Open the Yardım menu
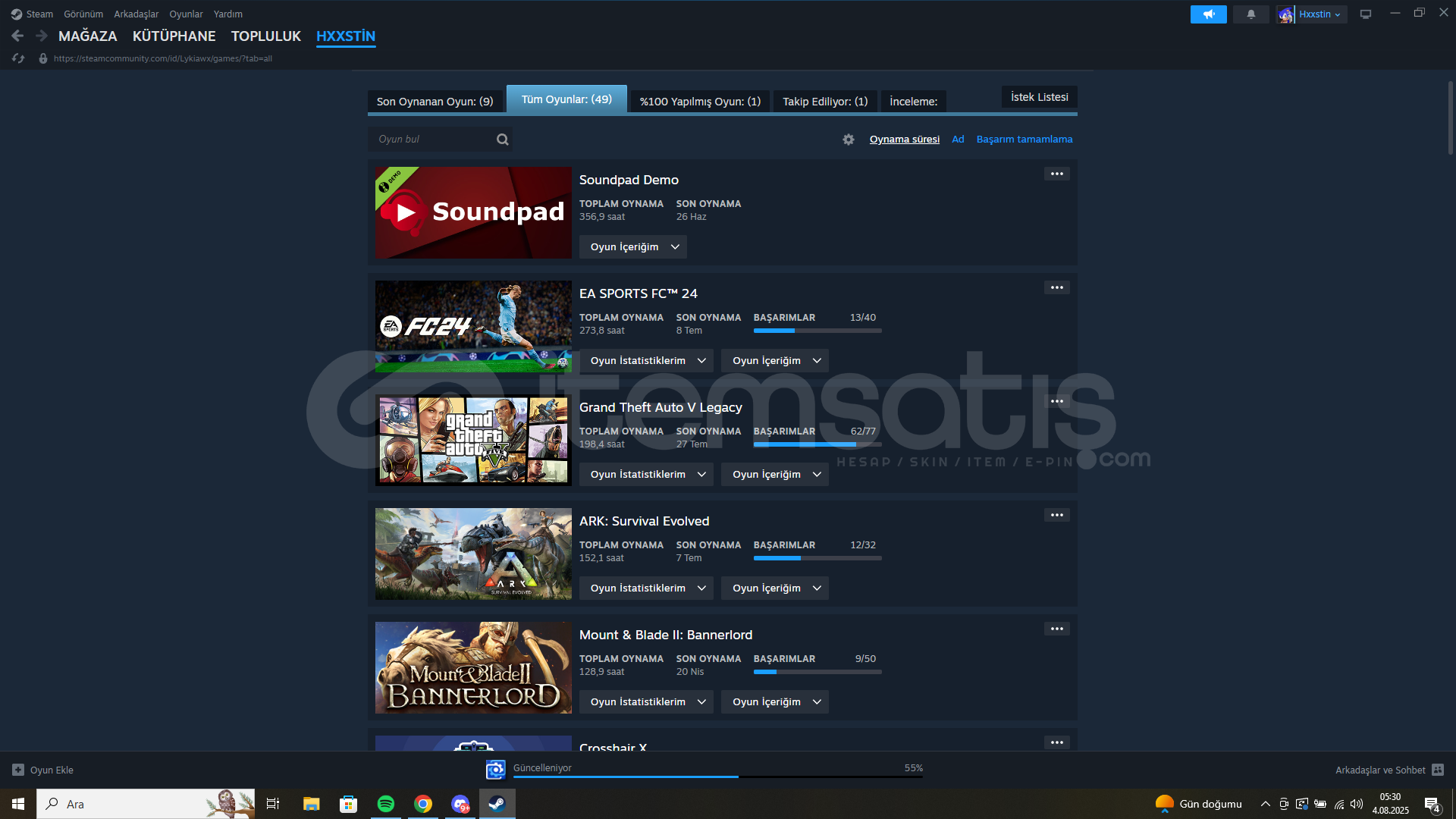 [228, 14]
